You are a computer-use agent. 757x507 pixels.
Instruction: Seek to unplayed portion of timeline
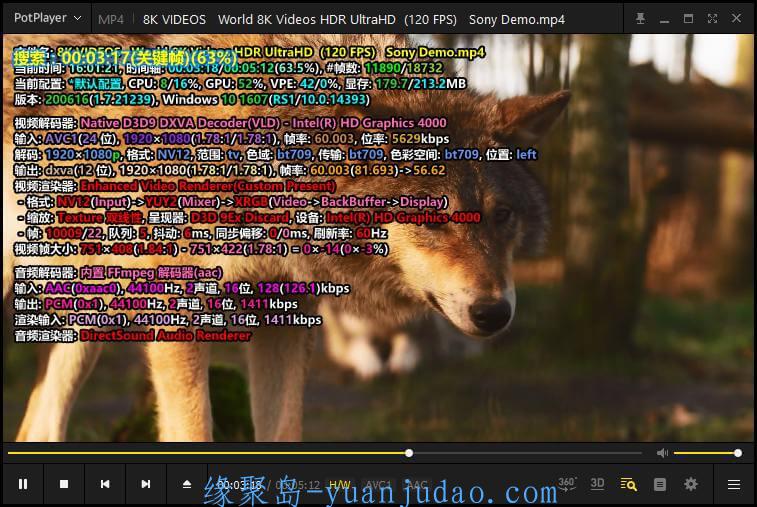click(527, 453)
